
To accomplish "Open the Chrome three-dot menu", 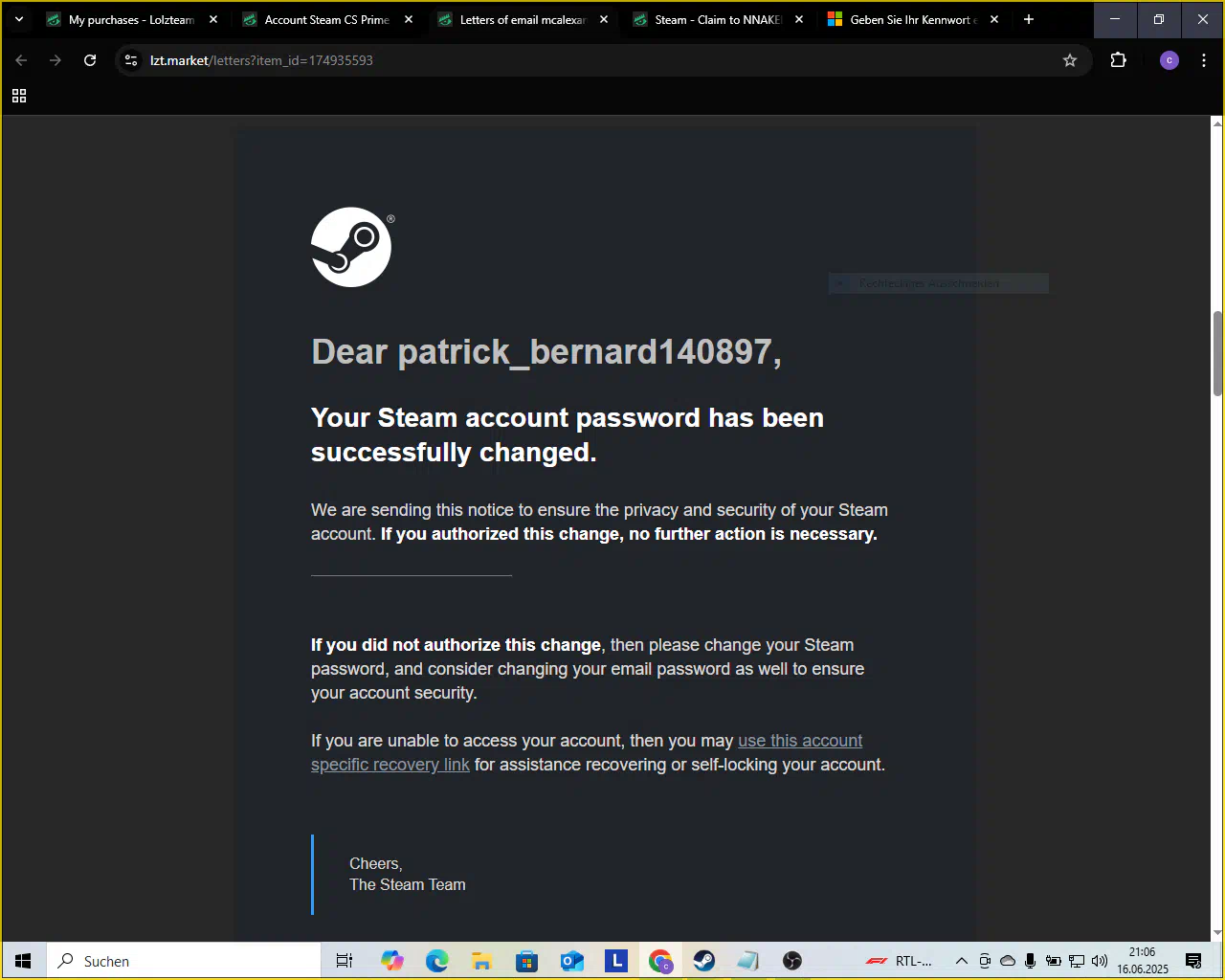I will click(x=1203, y=60).
